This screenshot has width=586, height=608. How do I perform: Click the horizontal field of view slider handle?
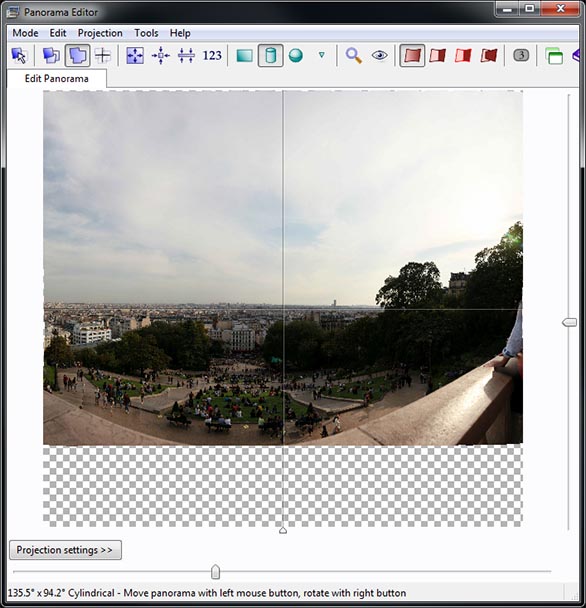pos(216,572)
